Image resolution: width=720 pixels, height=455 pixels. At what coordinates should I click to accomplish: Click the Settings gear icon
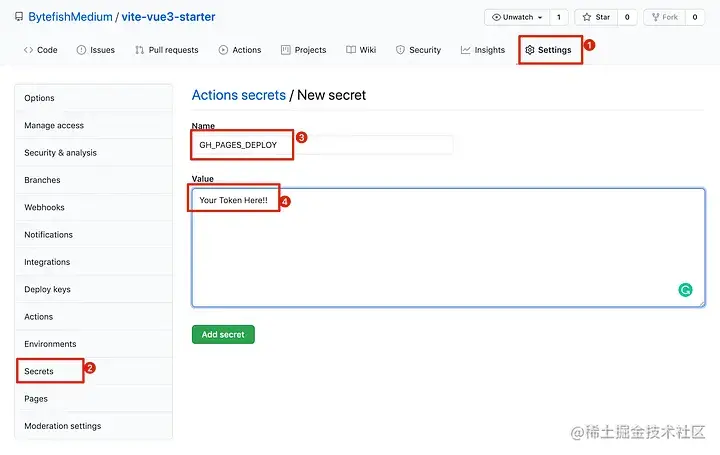(x=529, y=50)
